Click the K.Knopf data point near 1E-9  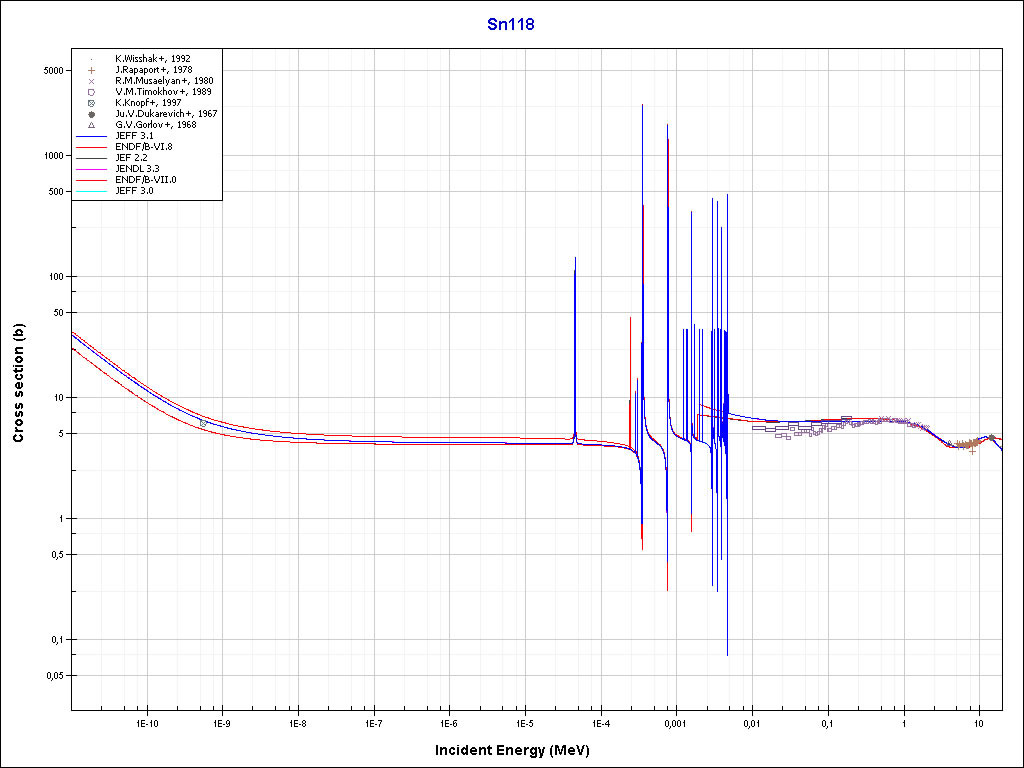[204, 423]
